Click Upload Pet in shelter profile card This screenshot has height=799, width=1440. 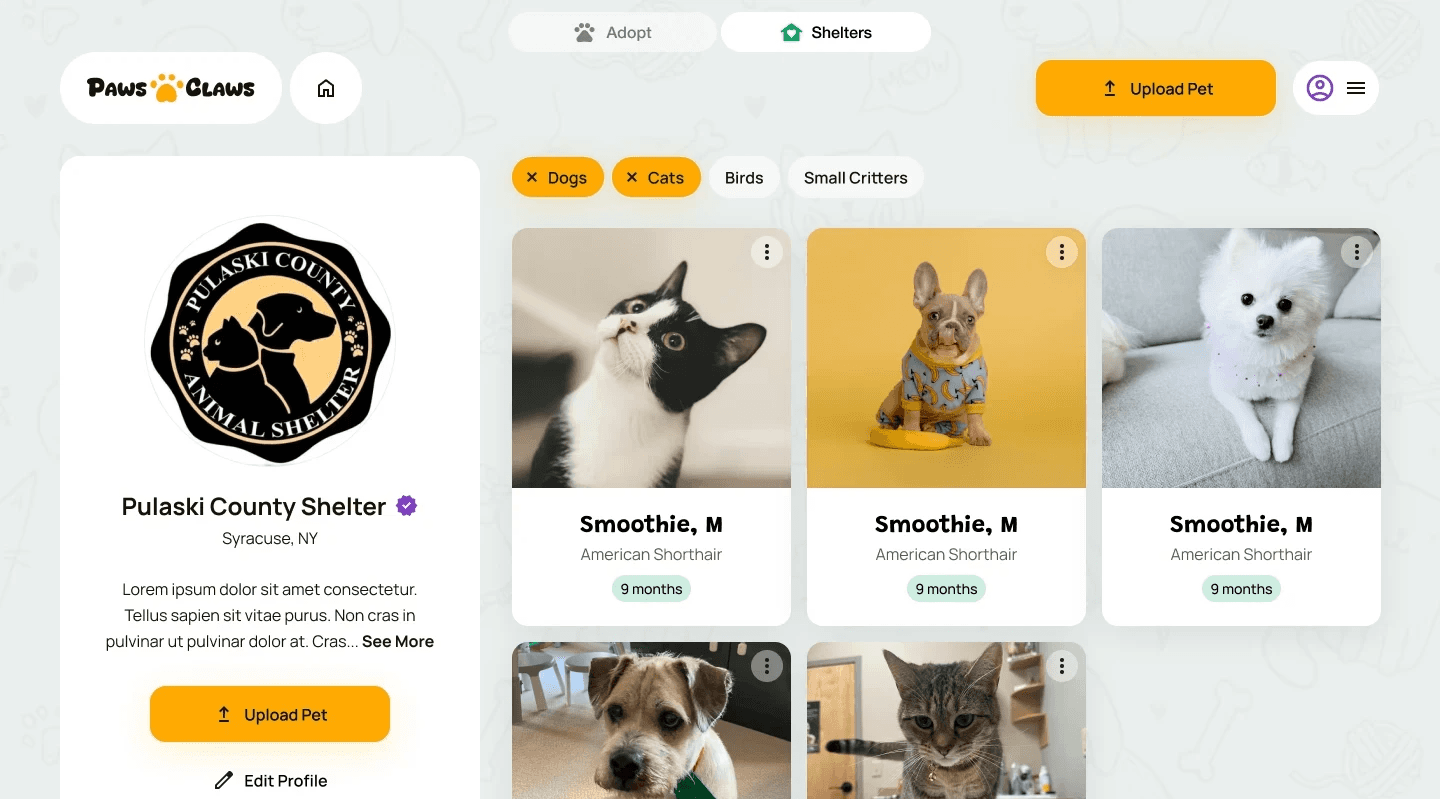tap(270, 714)
